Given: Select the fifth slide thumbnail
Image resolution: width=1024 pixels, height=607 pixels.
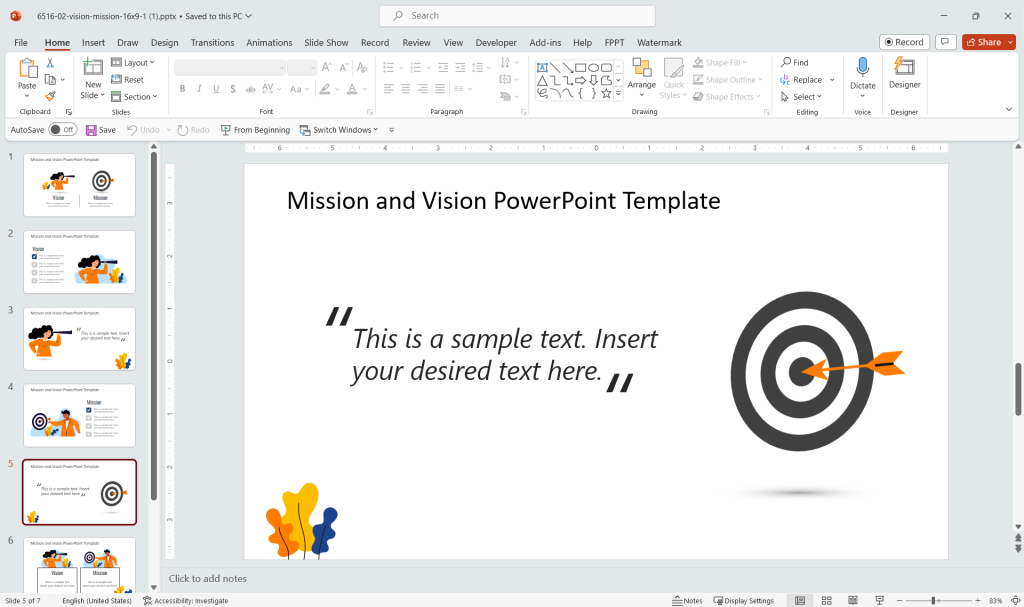Looking at the screenshot, I should coord(79,492).
